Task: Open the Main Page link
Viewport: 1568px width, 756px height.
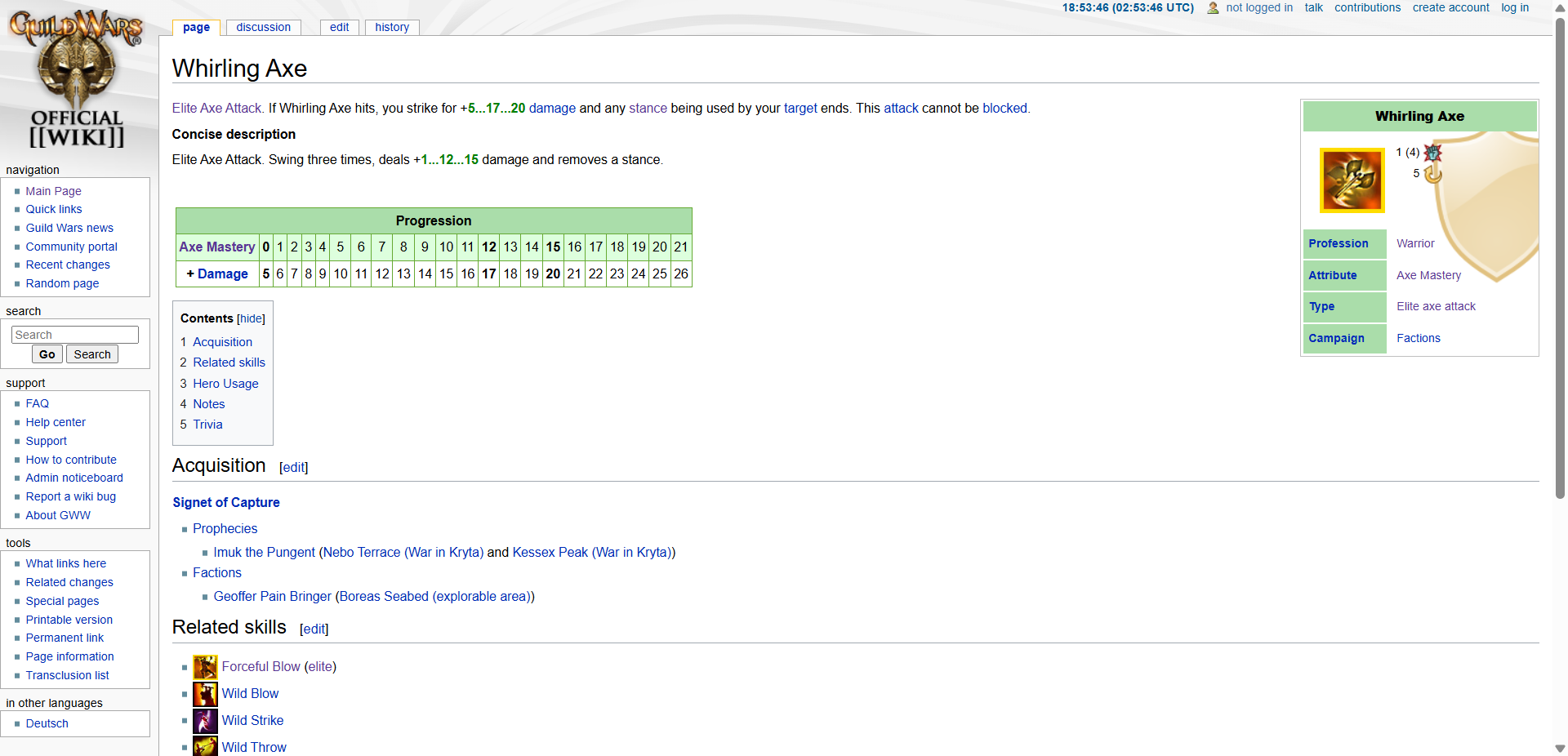Action: (x=53, y=191)
